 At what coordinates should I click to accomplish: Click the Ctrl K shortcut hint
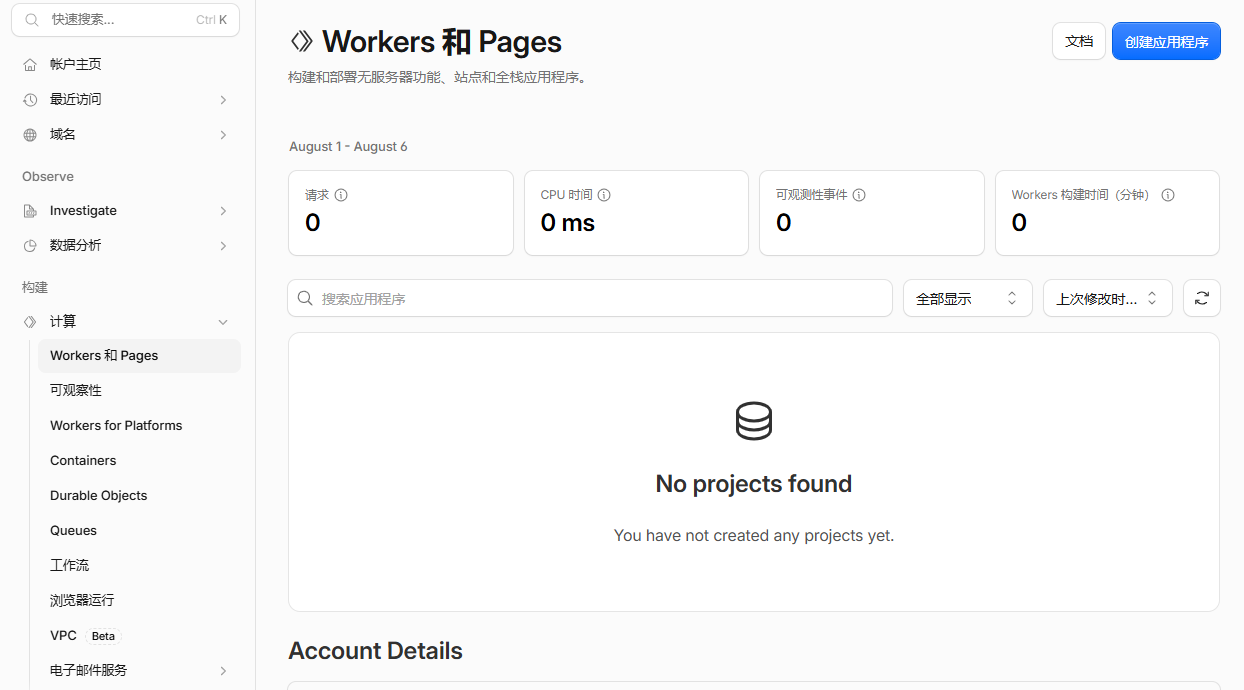(x=211, y=20)
